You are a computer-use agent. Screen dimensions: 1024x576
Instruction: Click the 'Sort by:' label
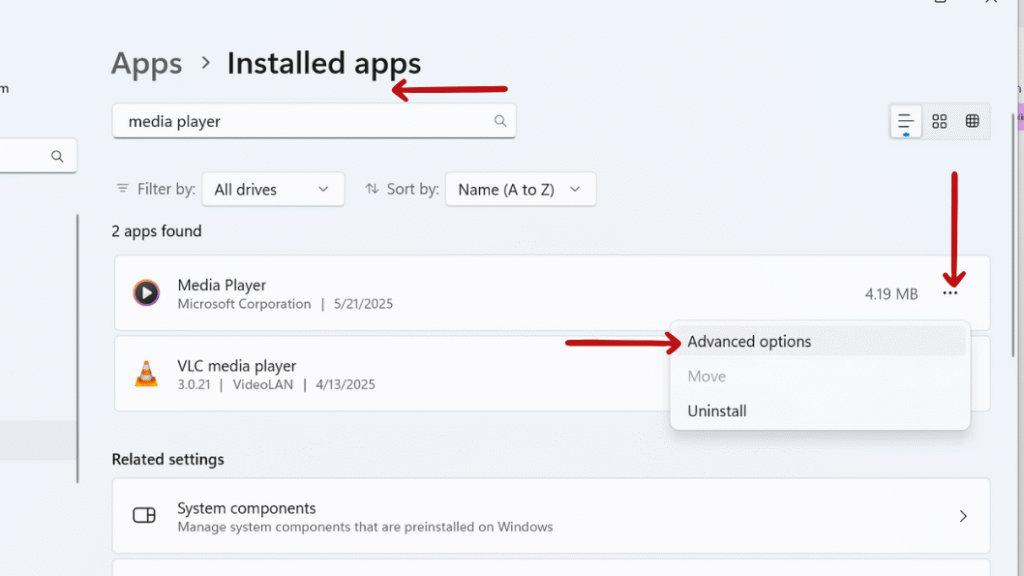[x=413, y=189]
